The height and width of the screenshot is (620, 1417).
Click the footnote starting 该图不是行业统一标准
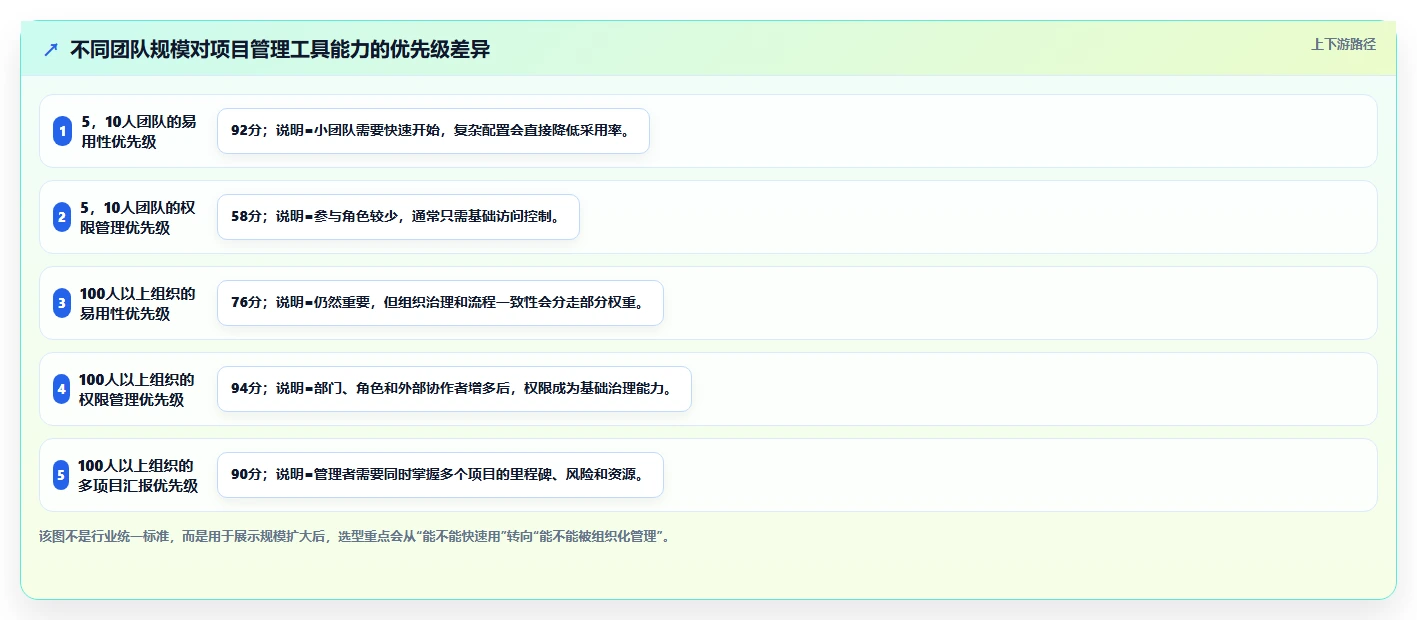pyautogui.click(x=354, y=537)
